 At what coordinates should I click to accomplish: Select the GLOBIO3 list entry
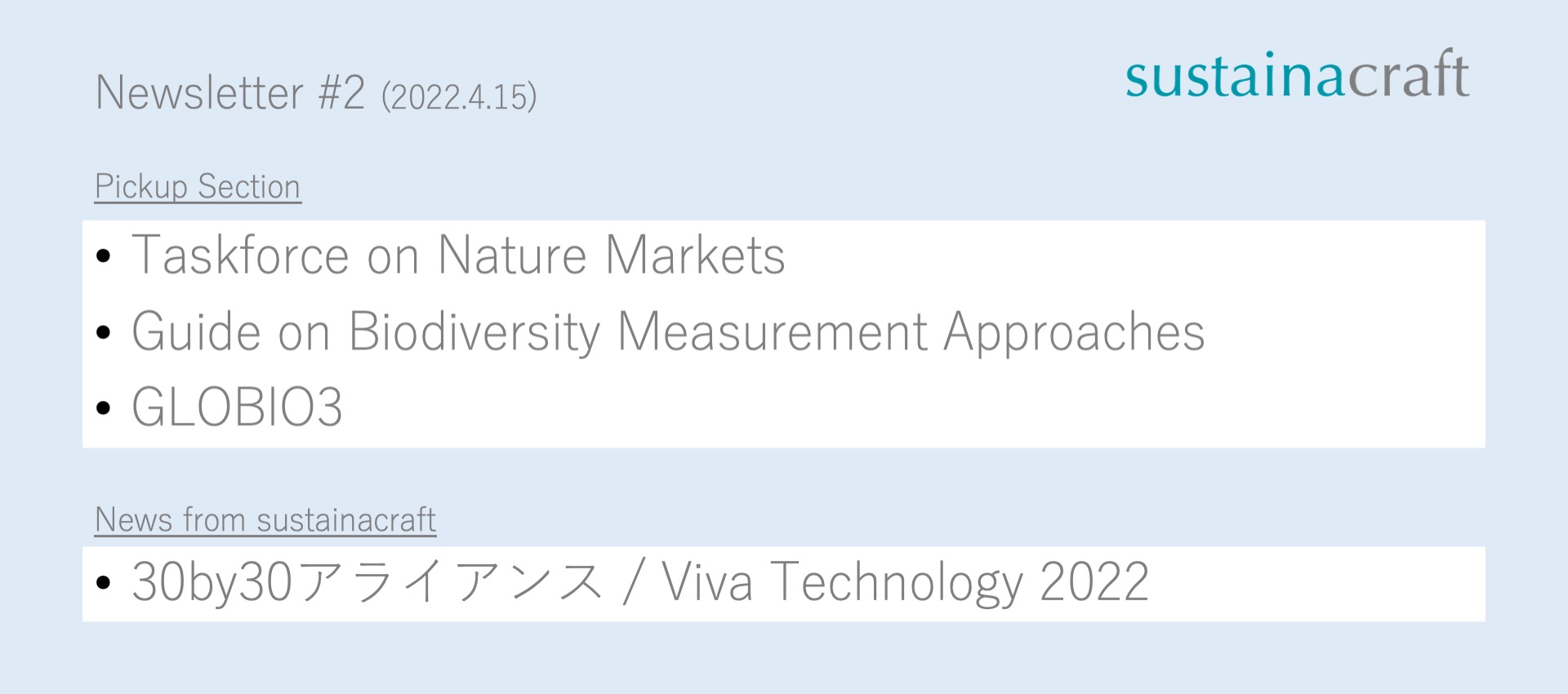pyautogui.click(x=237, y=407)
